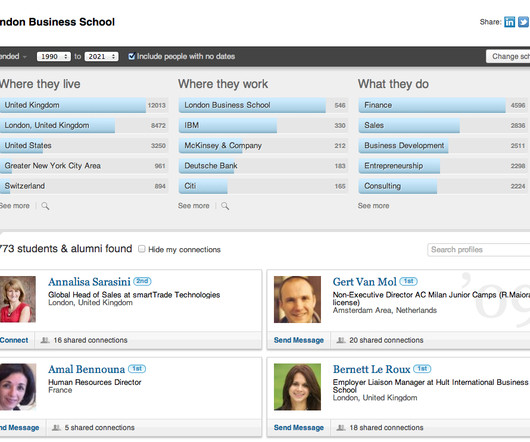The image size is (530, 442).
Task: Send Message to Amal Bennouna
Action: (x=20, y=428)
